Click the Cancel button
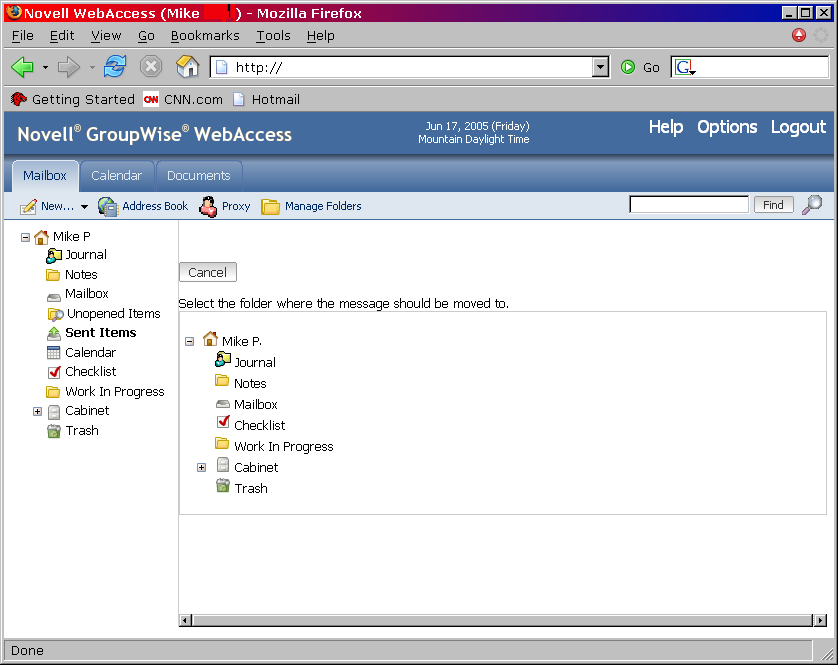 click(x=207, y=272)
